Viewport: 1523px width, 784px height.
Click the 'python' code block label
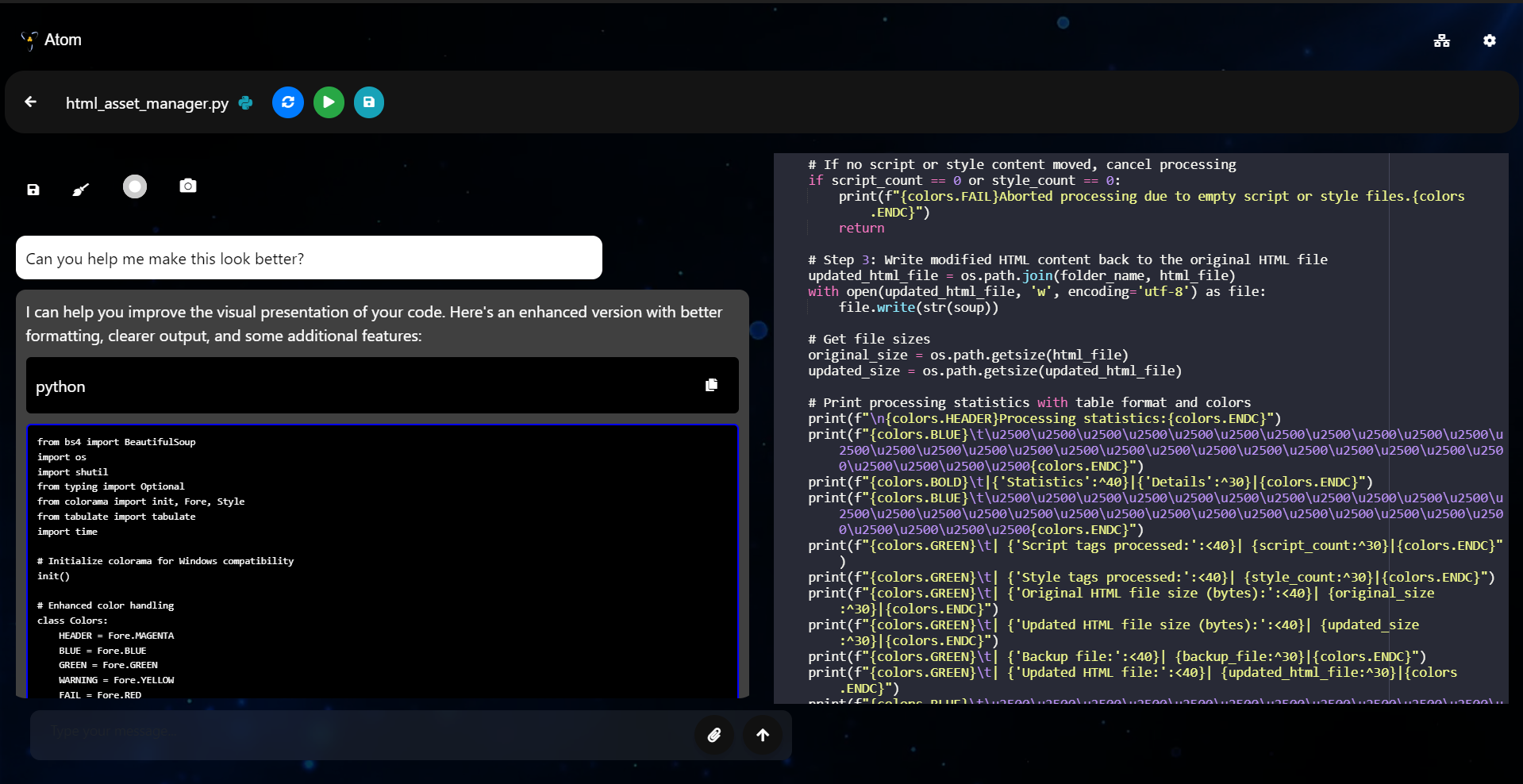60,386
